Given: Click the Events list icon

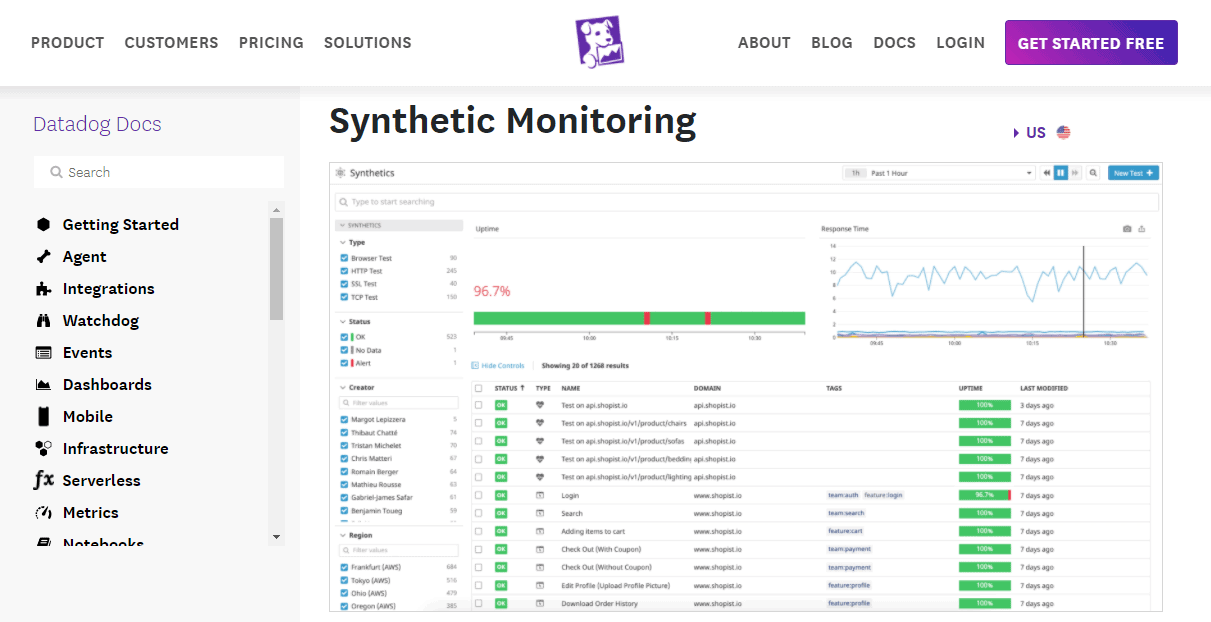Looking at the screenshot, I should [x=43, y=353].
